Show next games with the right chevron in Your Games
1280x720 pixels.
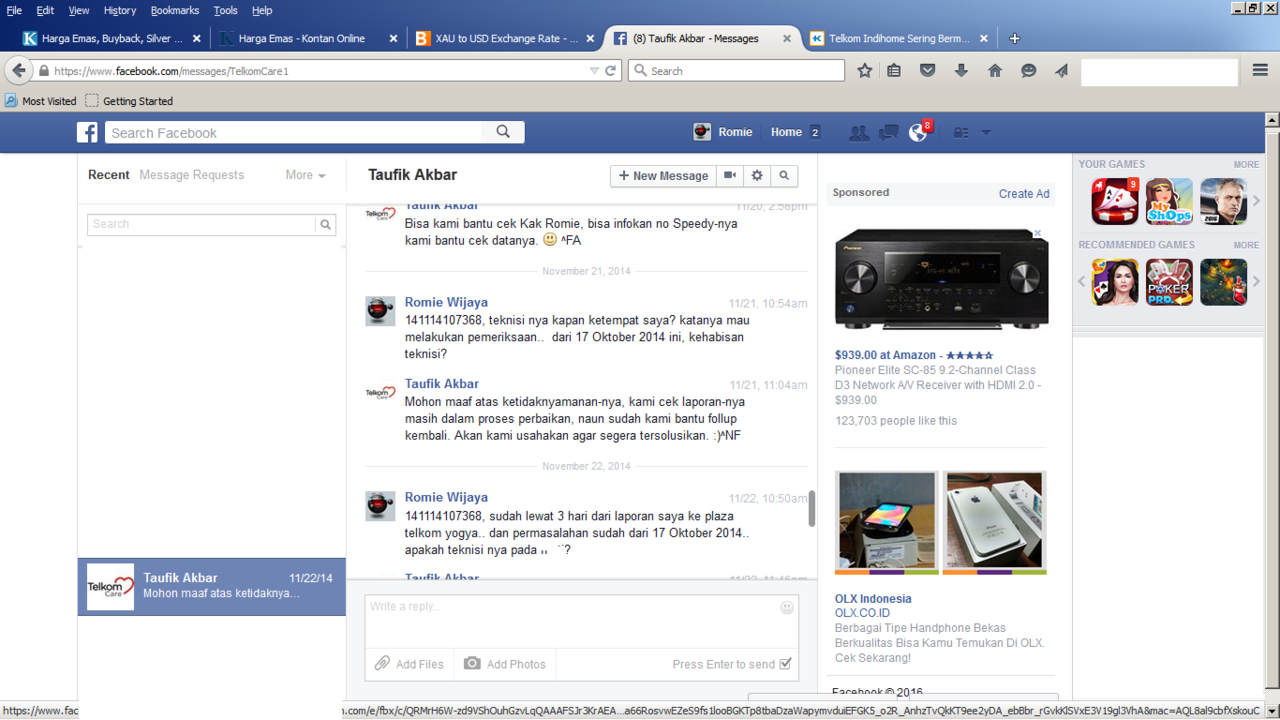1257,201
